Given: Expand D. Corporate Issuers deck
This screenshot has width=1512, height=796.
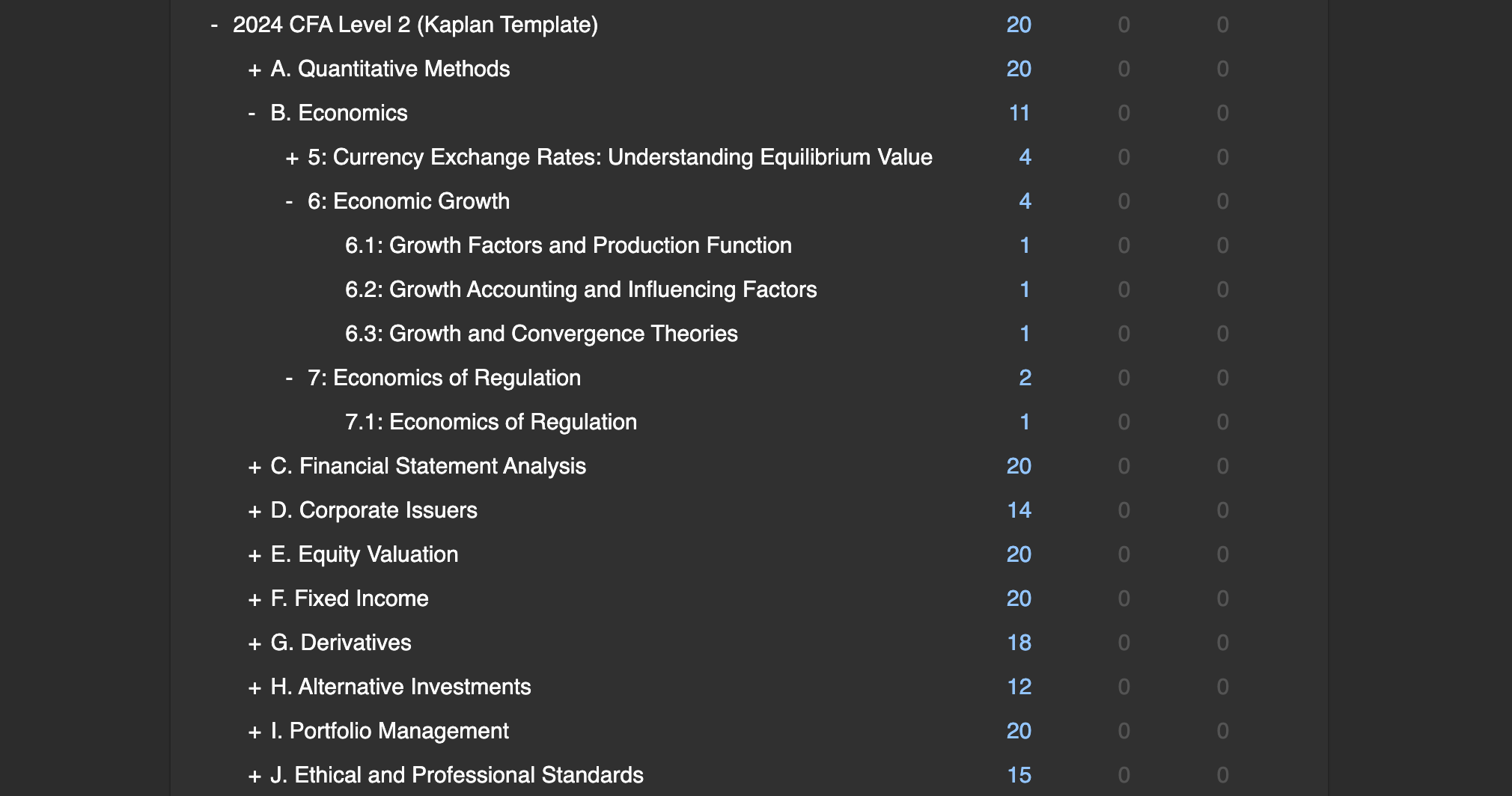Looking at the screenshot, I should (254, 511).
